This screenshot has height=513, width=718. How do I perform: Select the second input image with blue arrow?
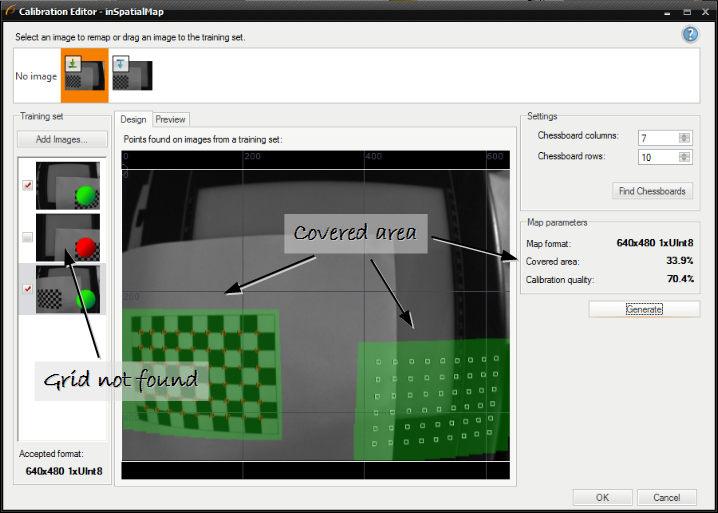point(132,75)
